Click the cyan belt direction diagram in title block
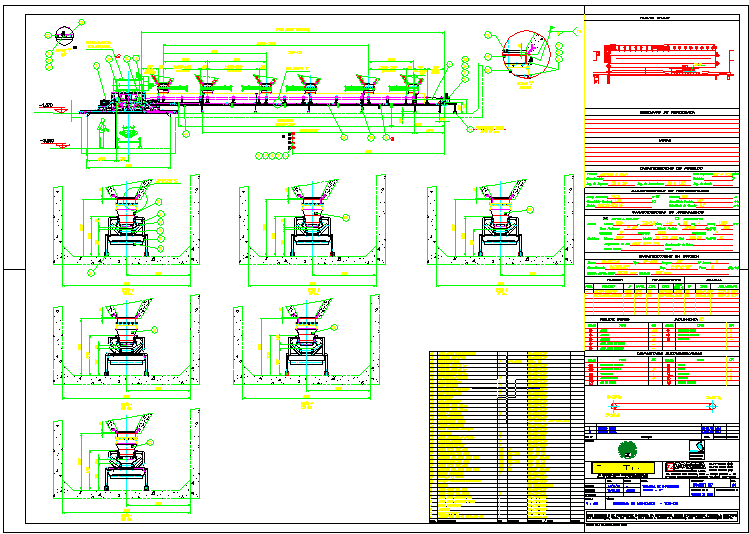This screenshot has width=749, height=534. coord(663,406)
